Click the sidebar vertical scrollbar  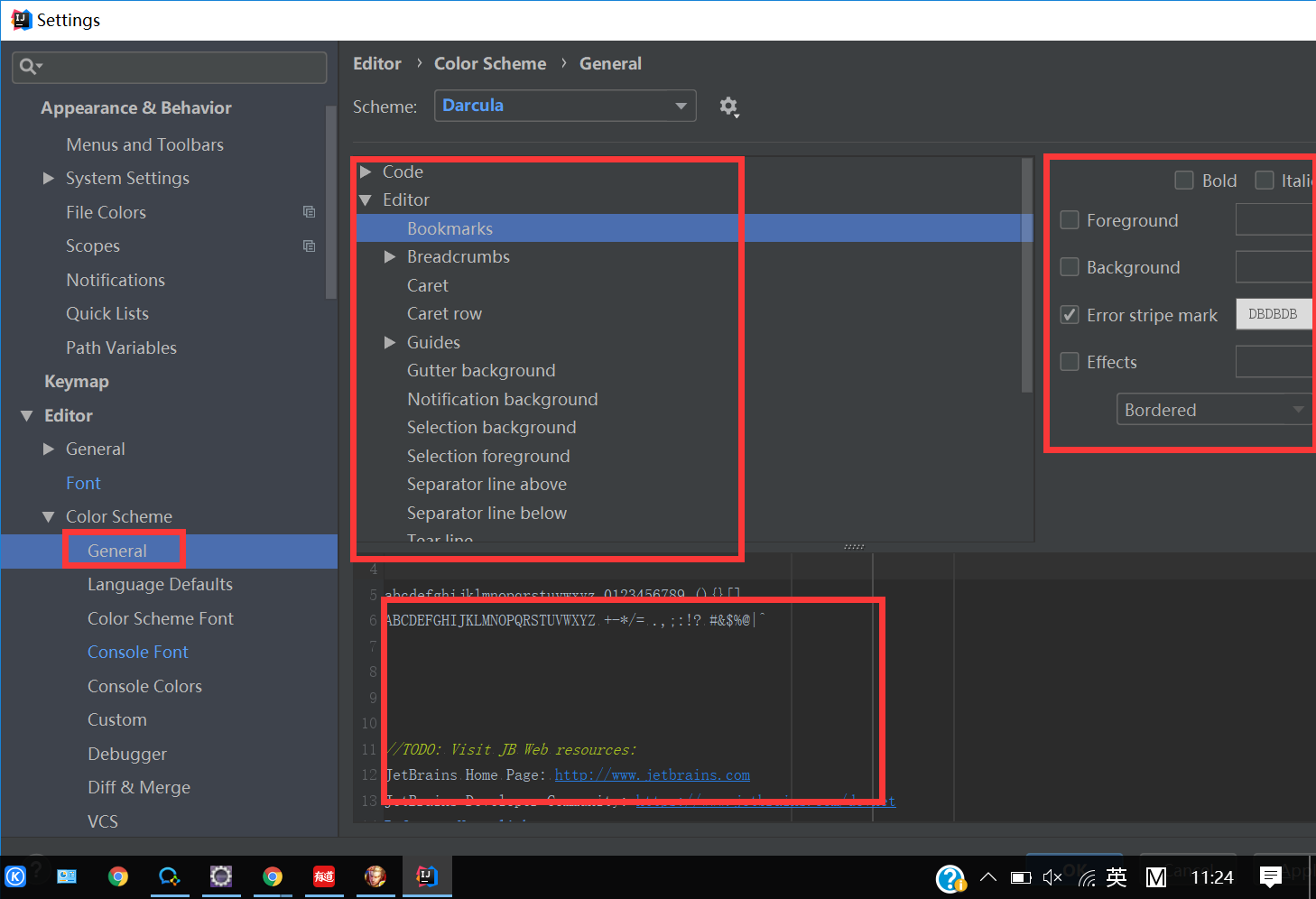point(330,203)
